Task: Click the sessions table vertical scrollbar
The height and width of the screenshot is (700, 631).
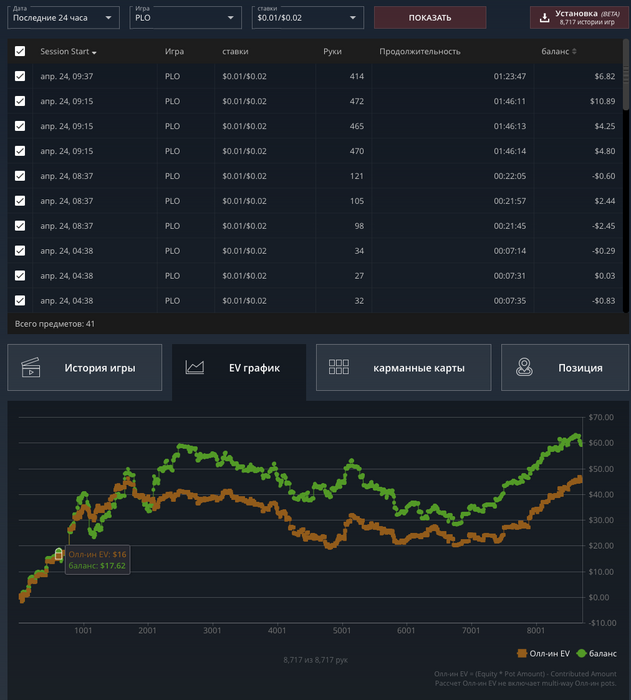Action: click(x=626, y=76)
